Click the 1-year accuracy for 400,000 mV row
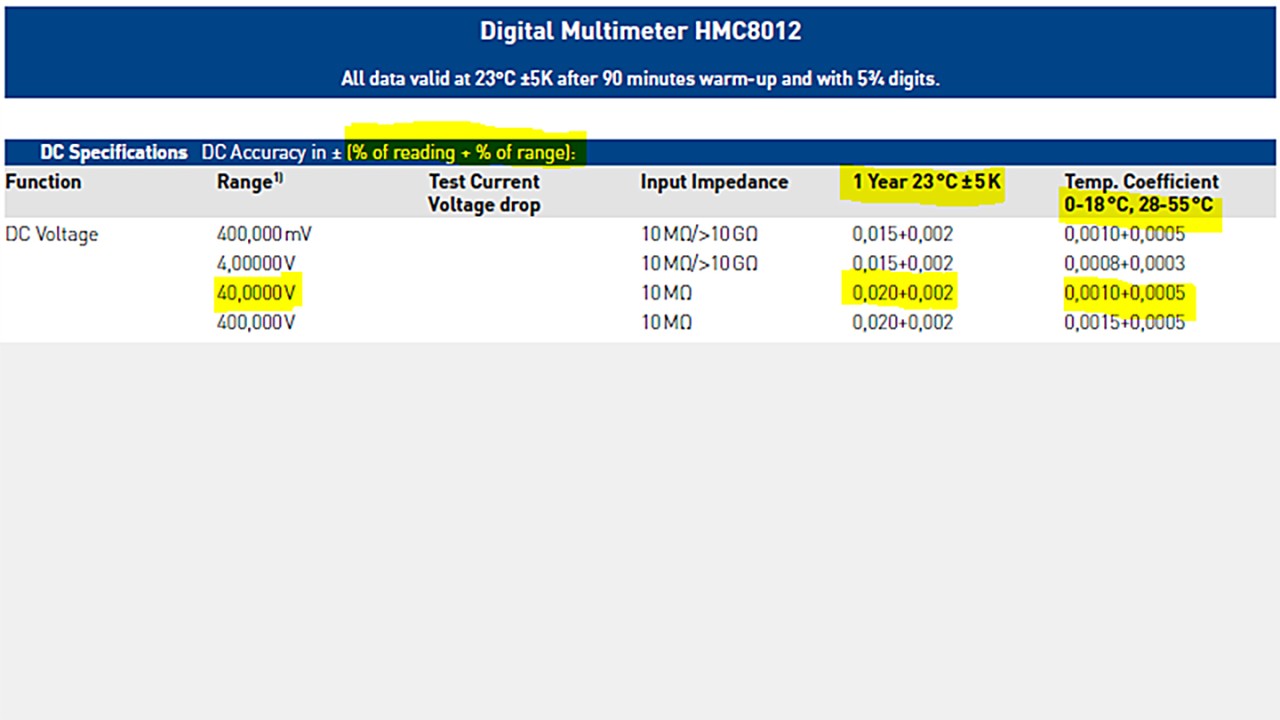Image resolution: width=1280 pixels, height=720 pixels. tap(903, 234)
